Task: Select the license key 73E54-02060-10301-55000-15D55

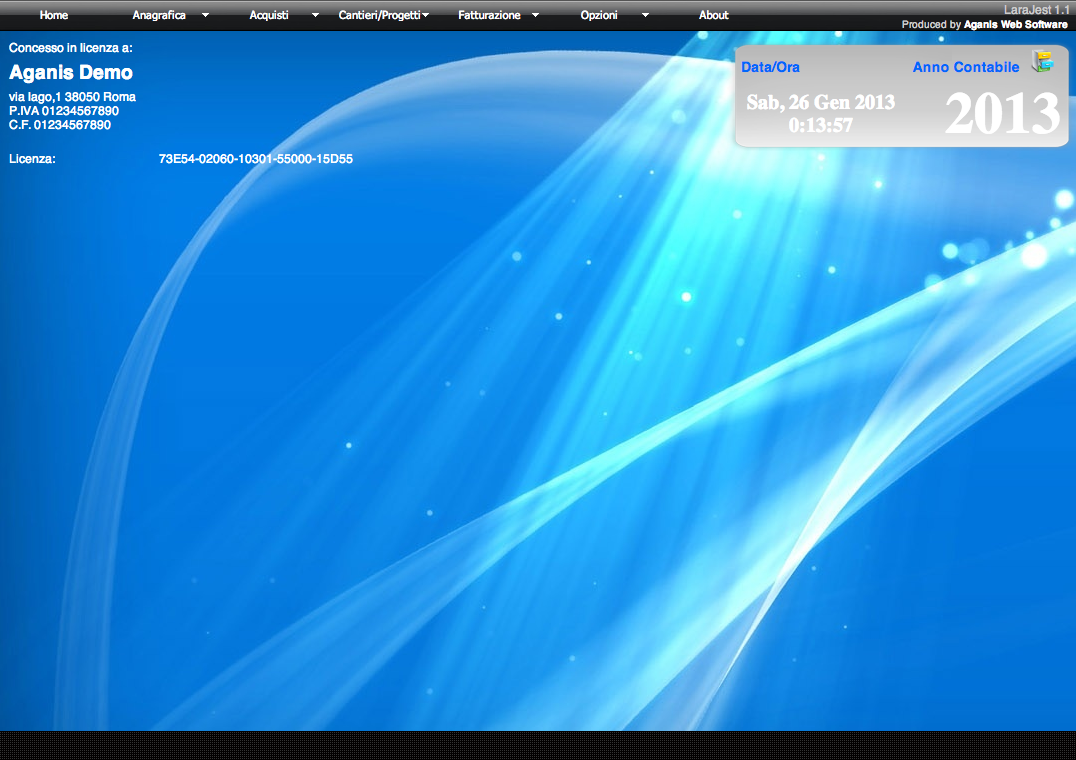Action: click(x=255, y=158)
